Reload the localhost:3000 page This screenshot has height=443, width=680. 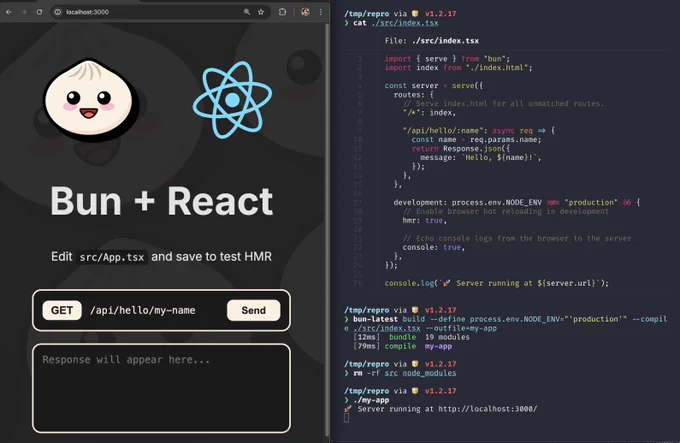tap(39, 12)
